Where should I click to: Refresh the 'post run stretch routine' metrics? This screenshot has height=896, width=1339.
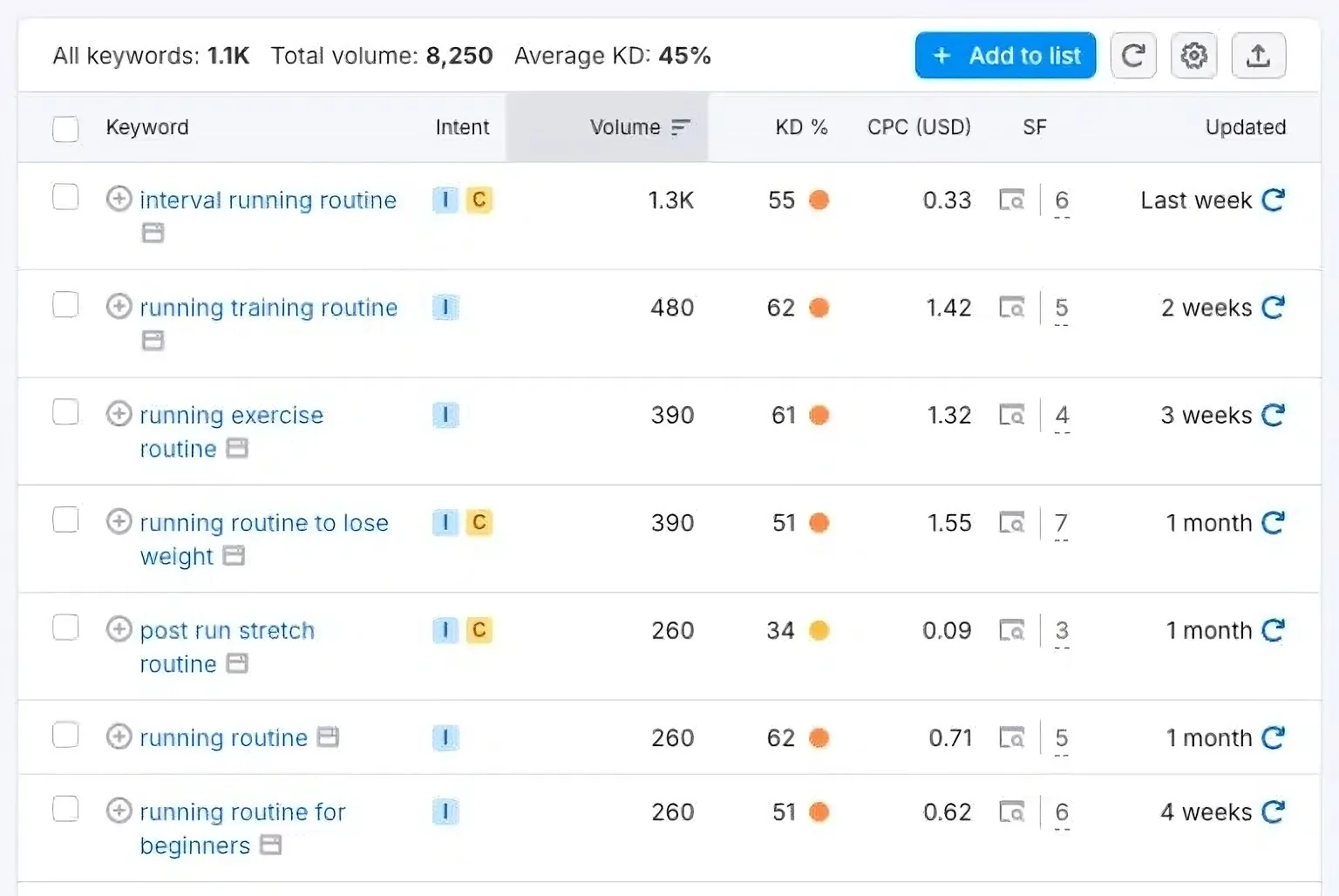[x=1274, y=630]
